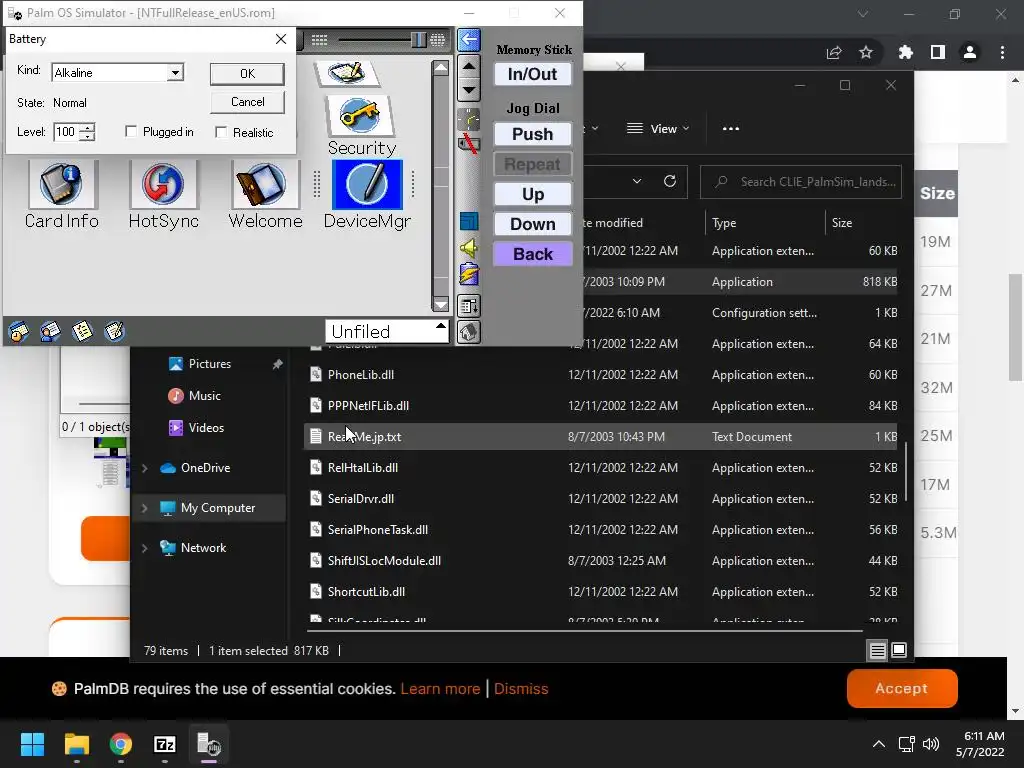Open the Address Book quick-launch icon

coord(50,332)
